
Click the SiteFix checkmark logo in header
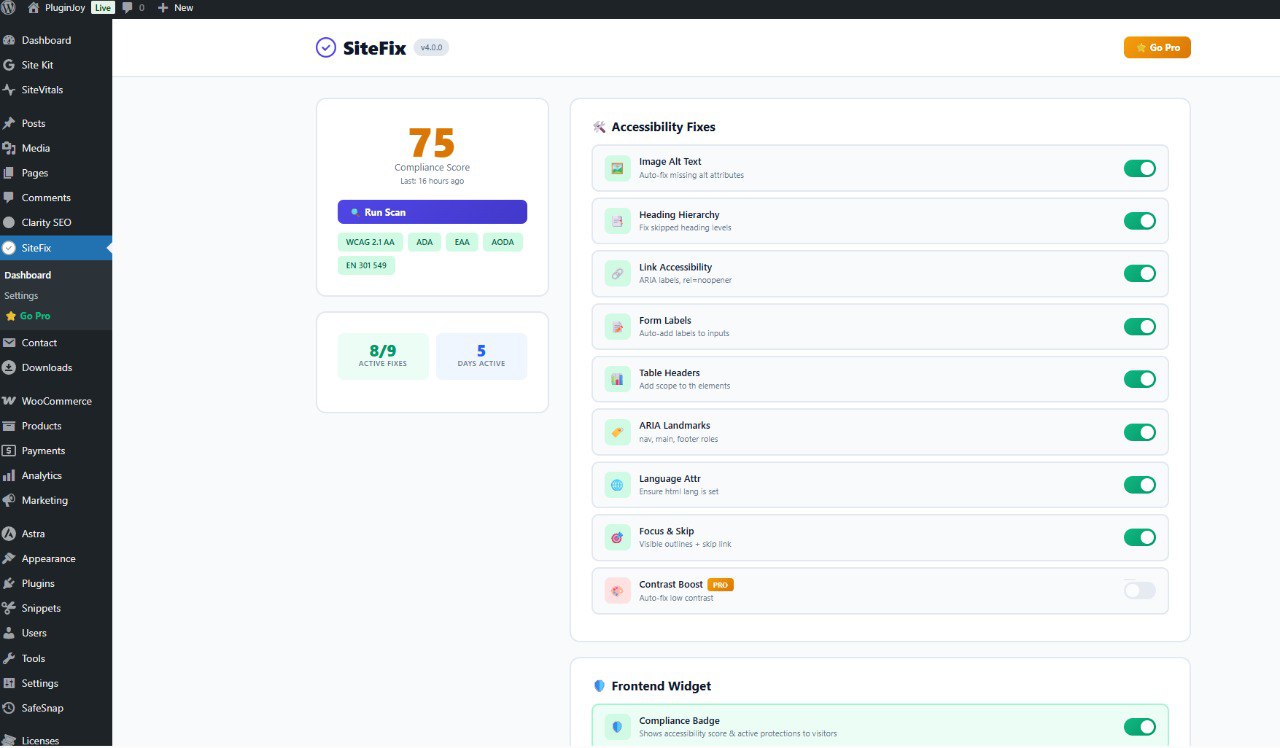(x=326, y=47)
